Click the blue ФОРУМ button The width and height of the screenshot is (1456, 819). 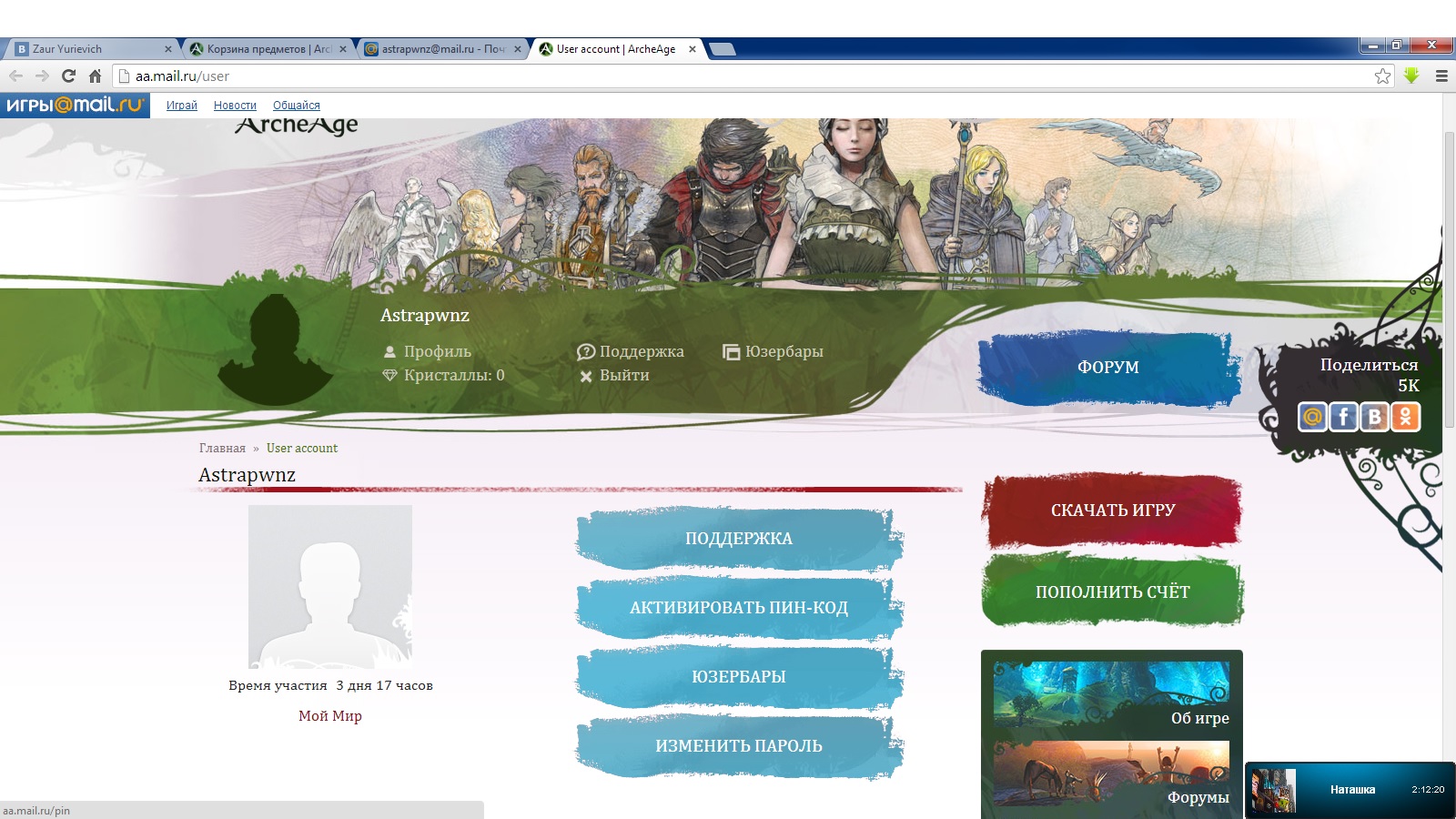[1107, 368]
